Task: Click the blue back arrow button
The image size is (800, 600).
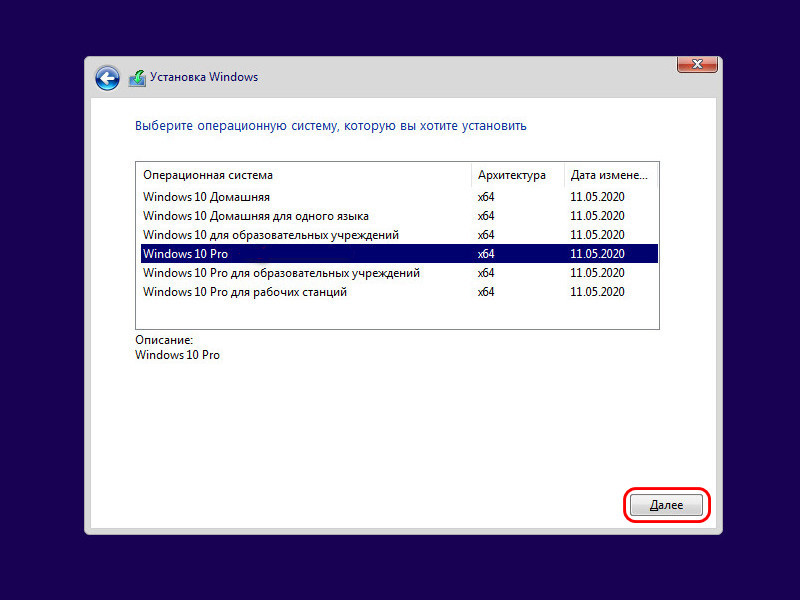Action: click(107, 79)
